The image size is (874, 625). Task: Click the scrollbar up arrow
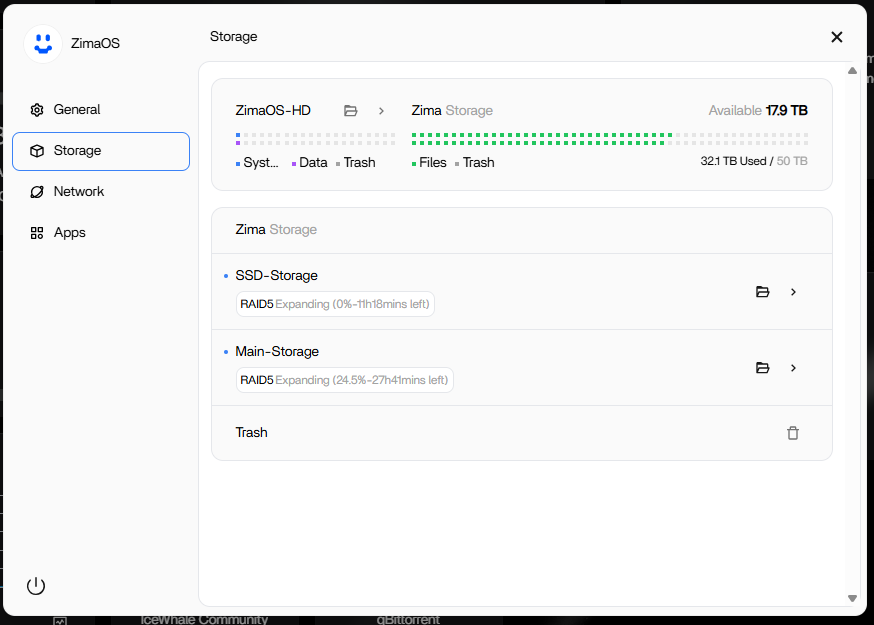(852, 71)
